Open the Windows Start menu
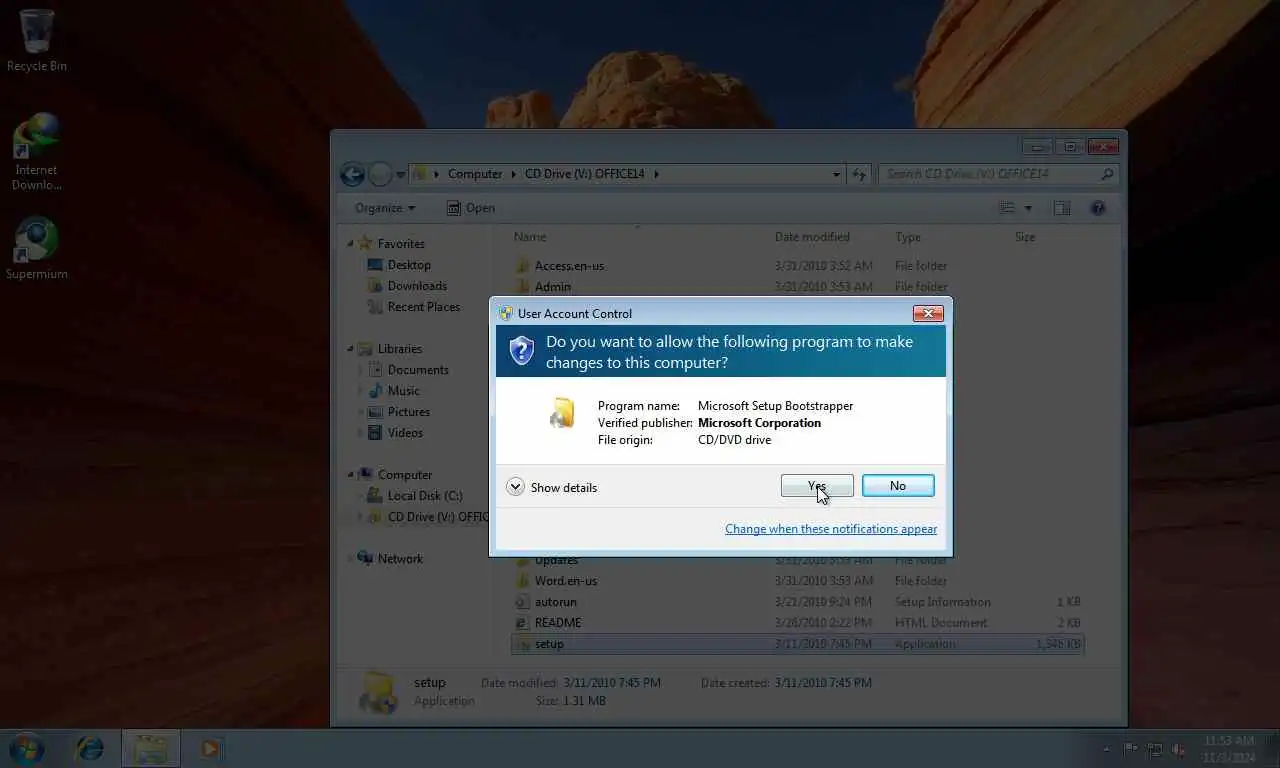1280x768 pixels. click(x=26, y=748)
